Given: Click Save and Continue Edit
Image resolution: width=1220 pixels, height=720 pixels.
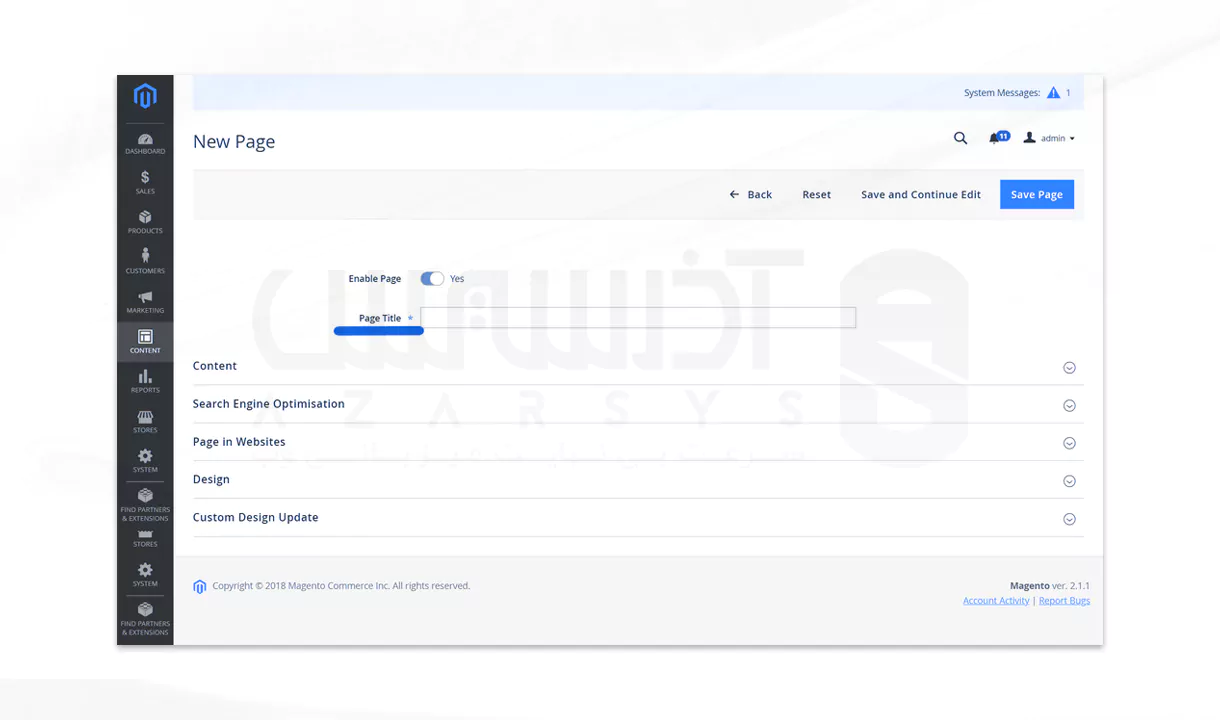Looking at the screenshot, I should point(921,195).
